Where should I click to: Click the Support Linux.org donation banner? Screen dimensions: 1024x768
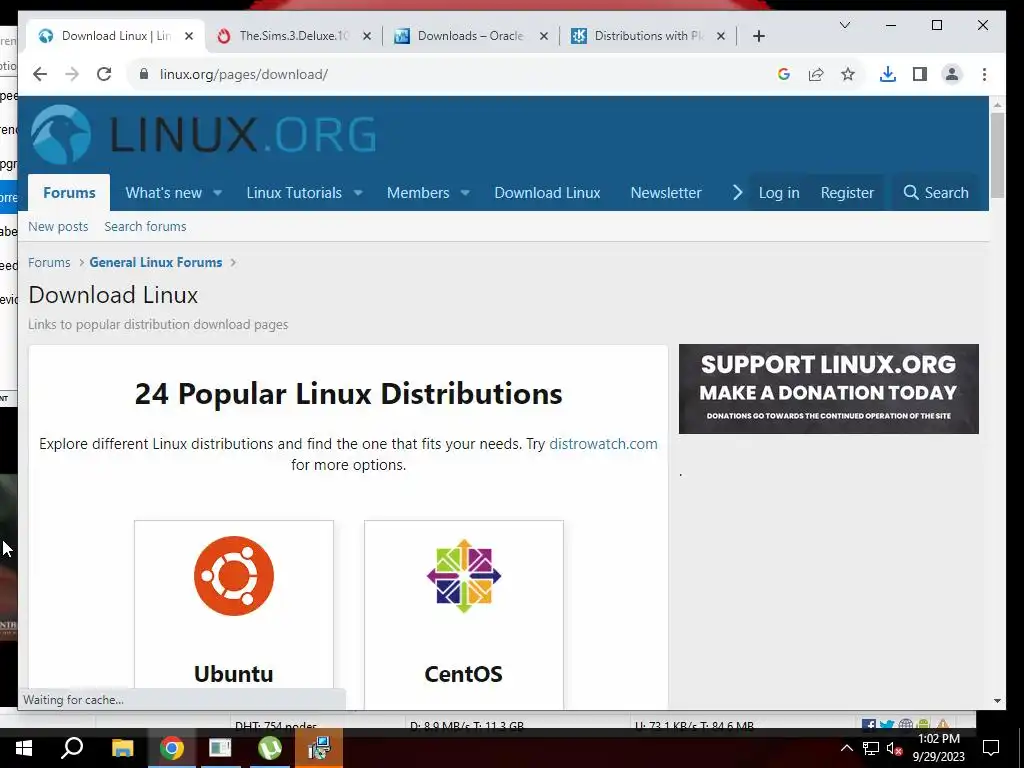coord(829,389)
